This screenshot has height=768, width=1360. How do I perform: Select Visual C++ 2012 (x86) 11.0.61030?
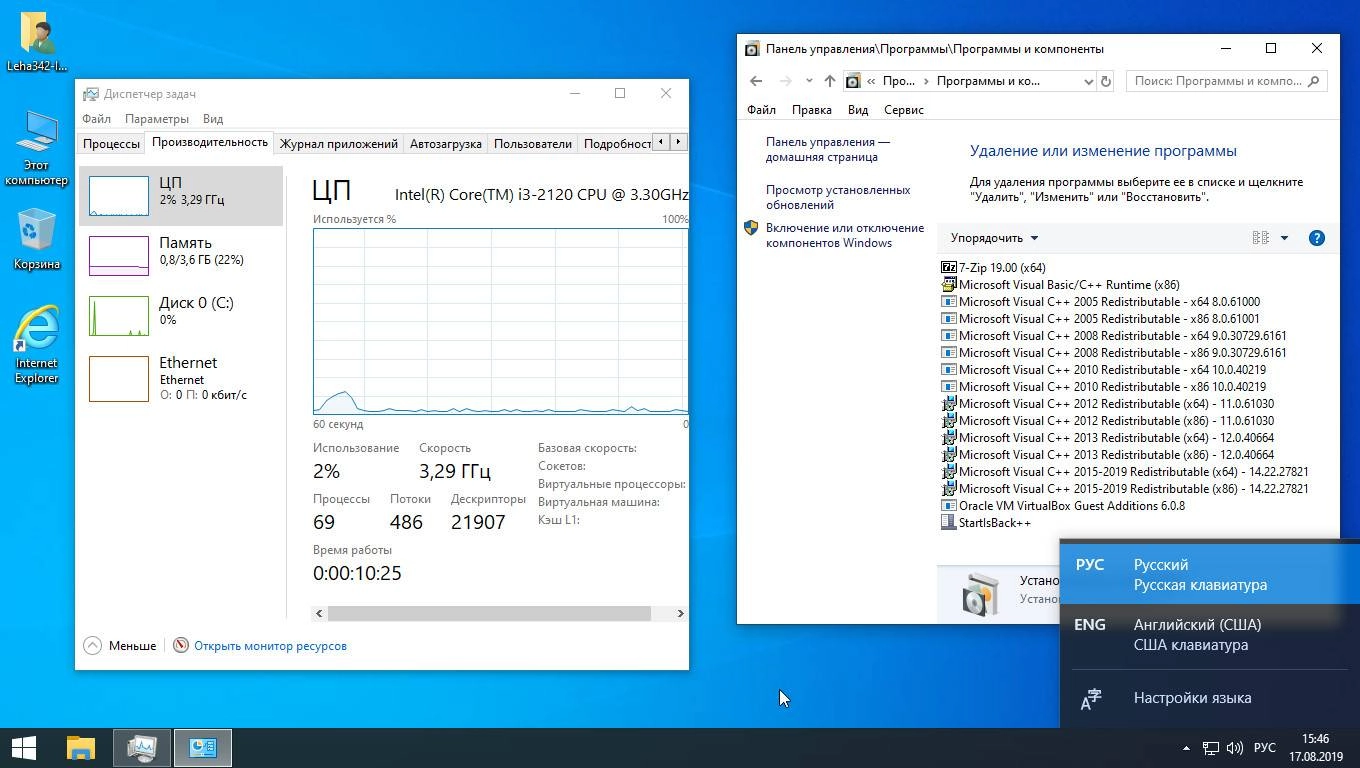[1108, 420]
